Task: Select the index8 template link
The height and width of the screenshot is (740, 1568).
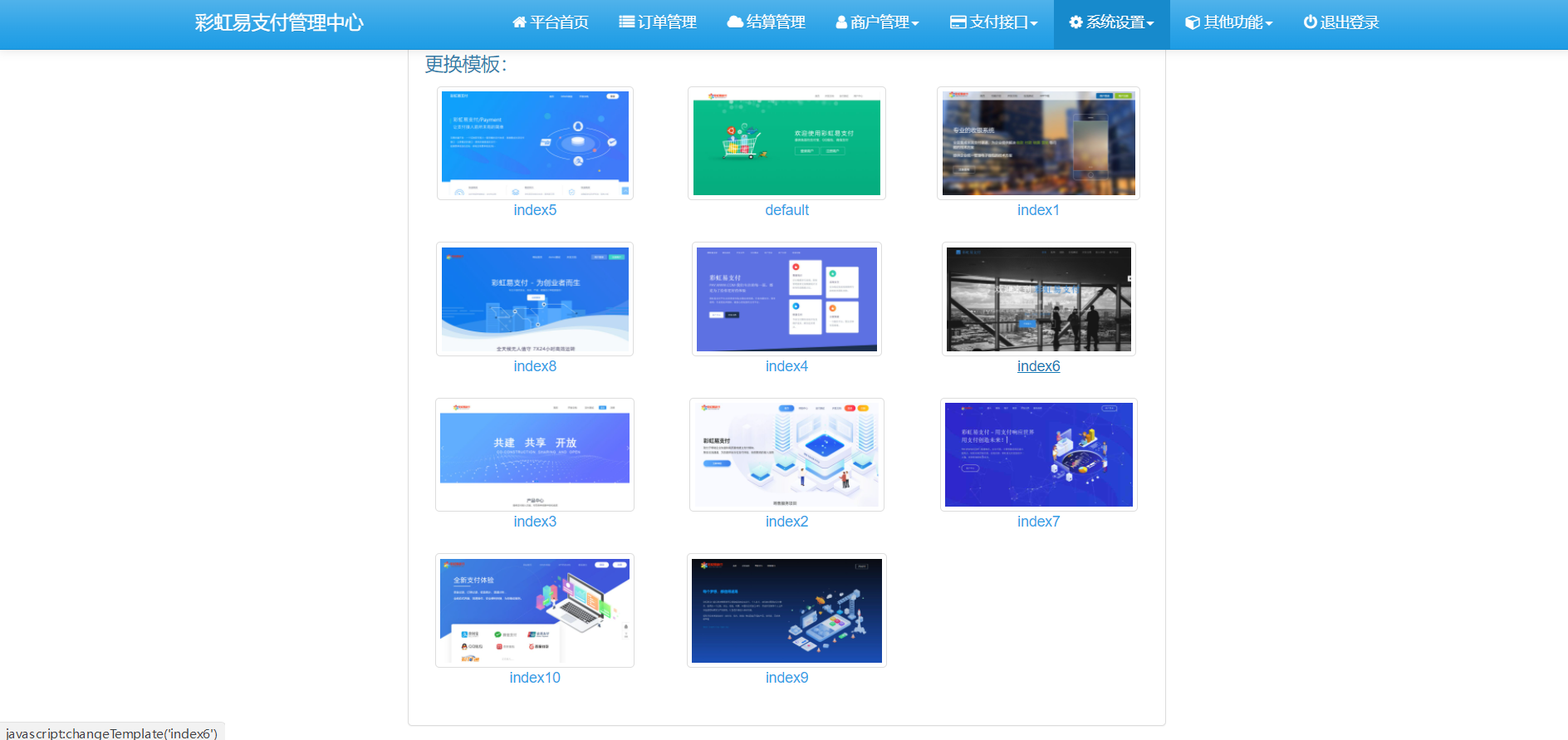Action: (x=535, y=366)
